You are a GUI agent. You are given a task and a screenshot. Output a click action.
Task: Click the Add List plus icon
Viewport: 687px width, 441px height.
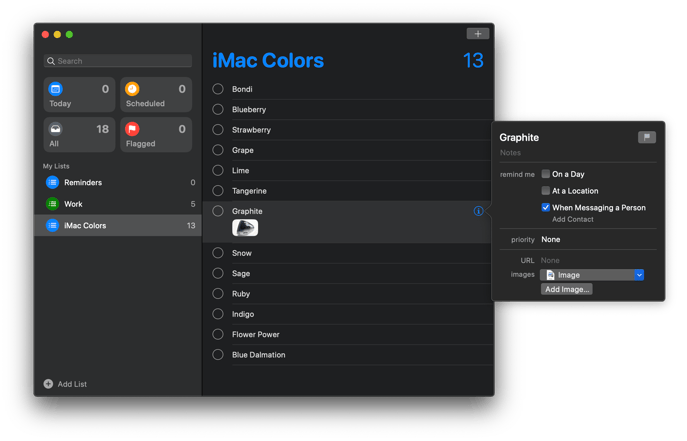(x=48, y=384)
